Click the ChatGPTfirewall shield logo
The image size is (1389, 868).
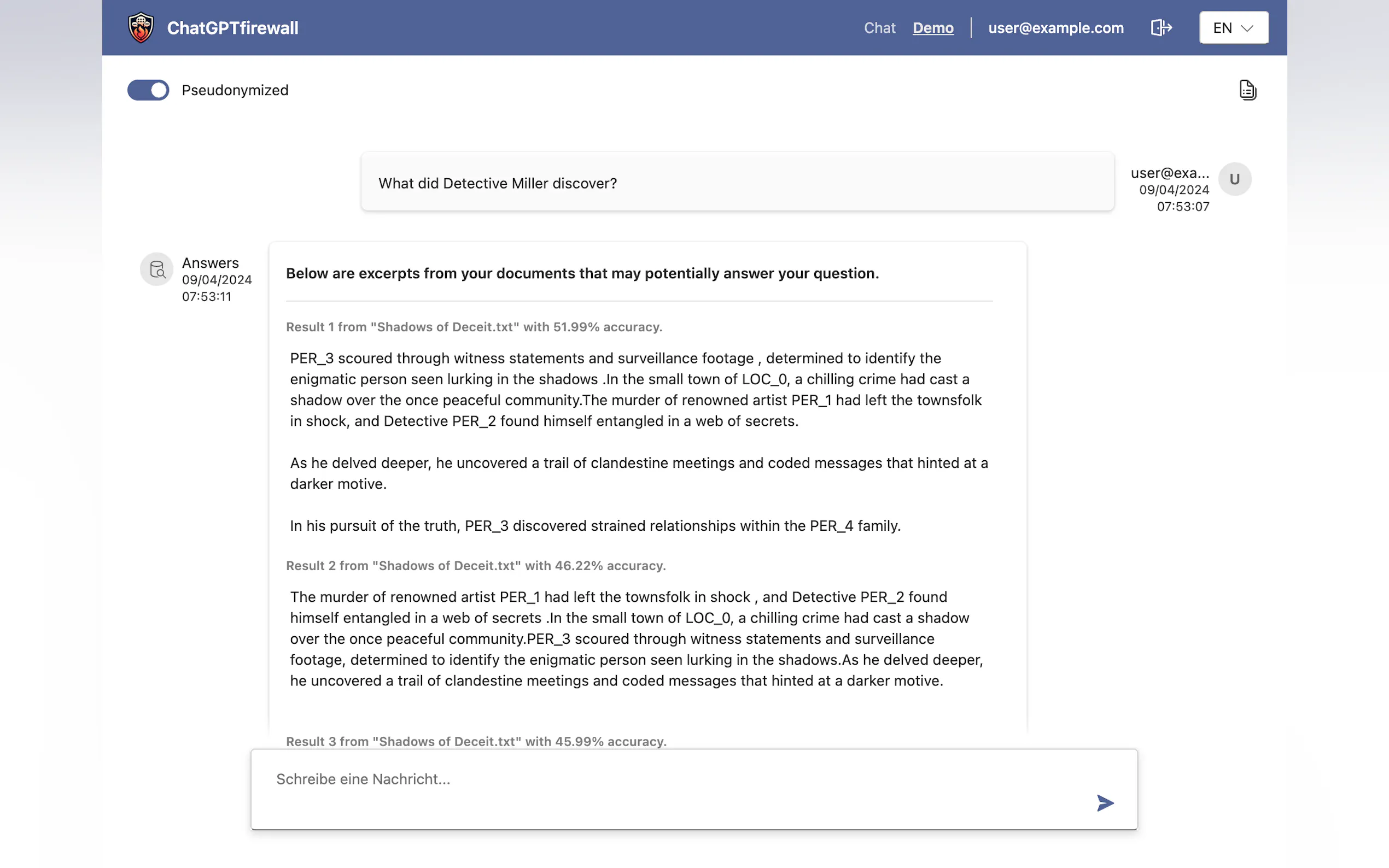coord(141,27)
